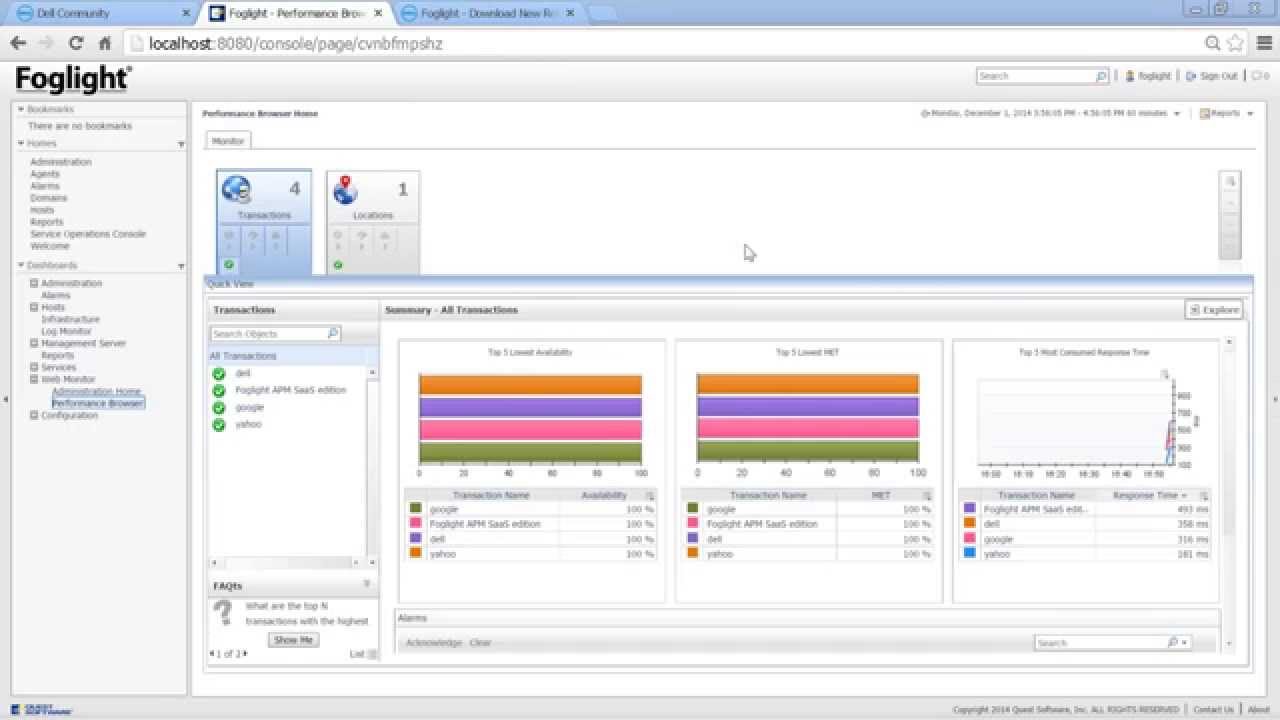Click the Acknowledge link in Alarms
This screenshot has width=1280, height=720.
pos(433,643)
